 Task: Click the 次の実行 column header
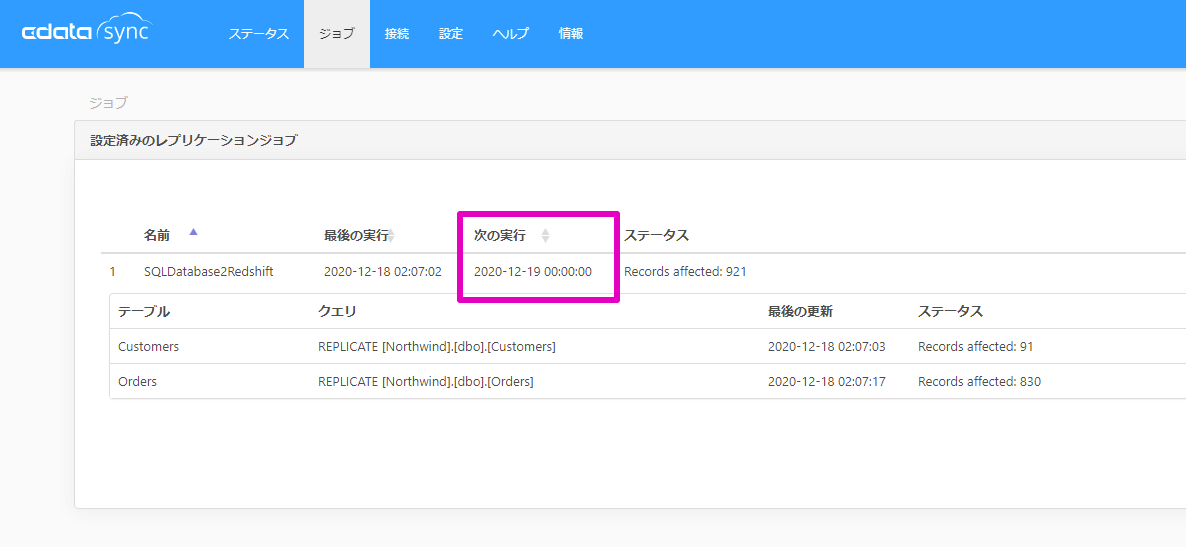point(499,235)
